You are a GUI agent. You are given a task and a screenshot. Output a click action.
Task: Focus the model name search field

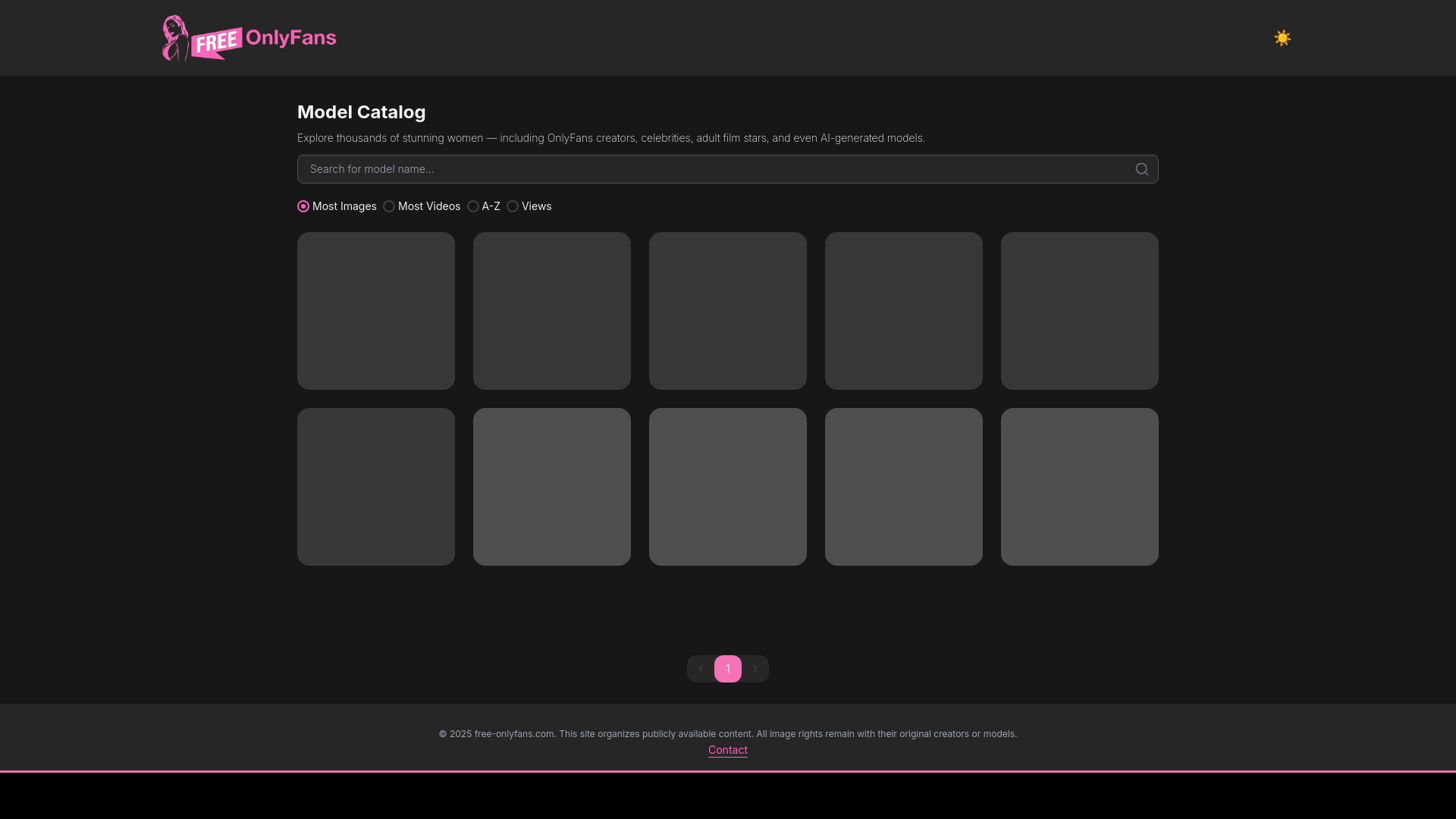pyautogui.click(x=728, y=169)
